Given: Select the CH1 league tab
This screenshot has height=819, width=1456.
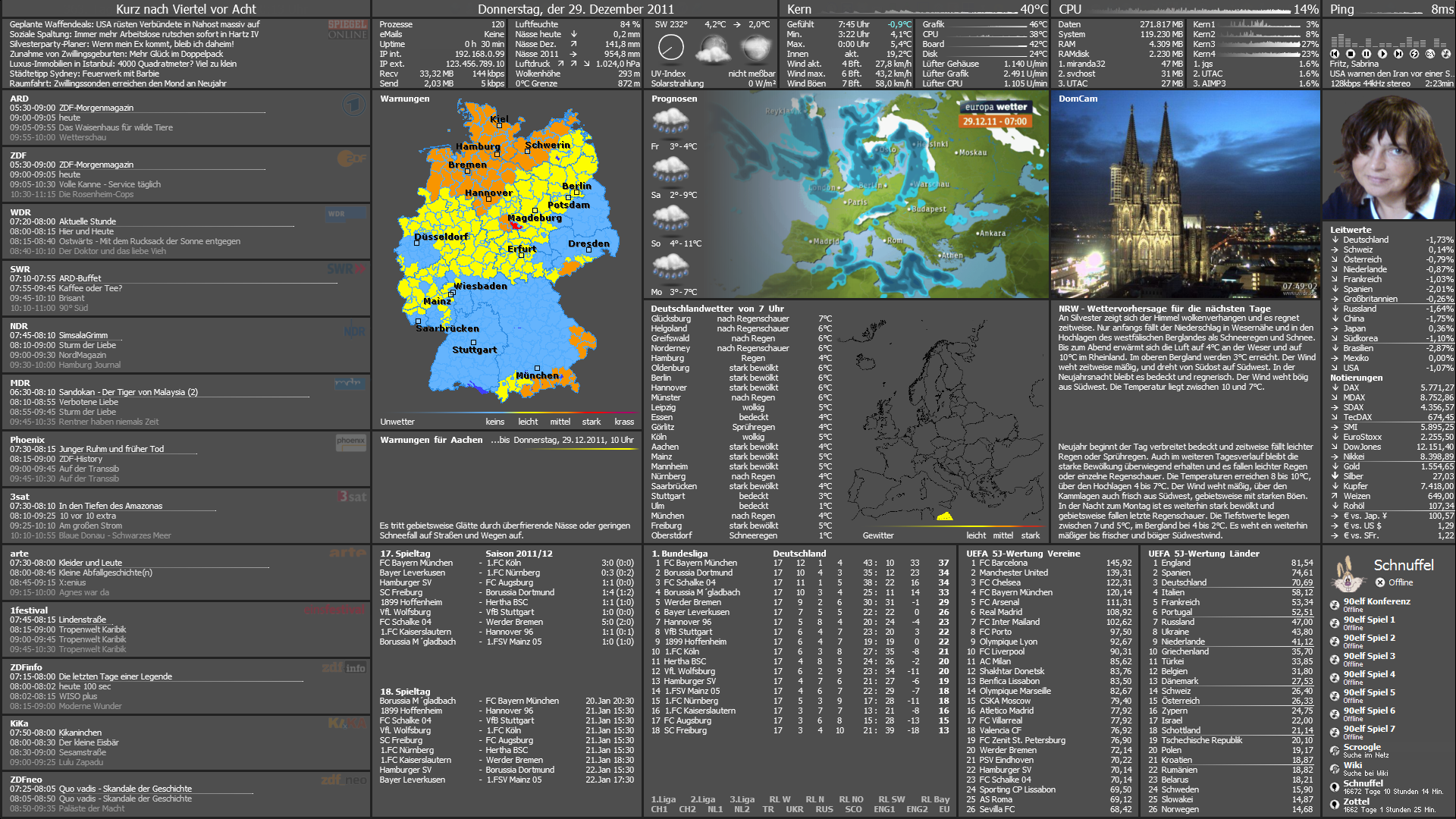Looking at the screenshot, I should point(659,809).
